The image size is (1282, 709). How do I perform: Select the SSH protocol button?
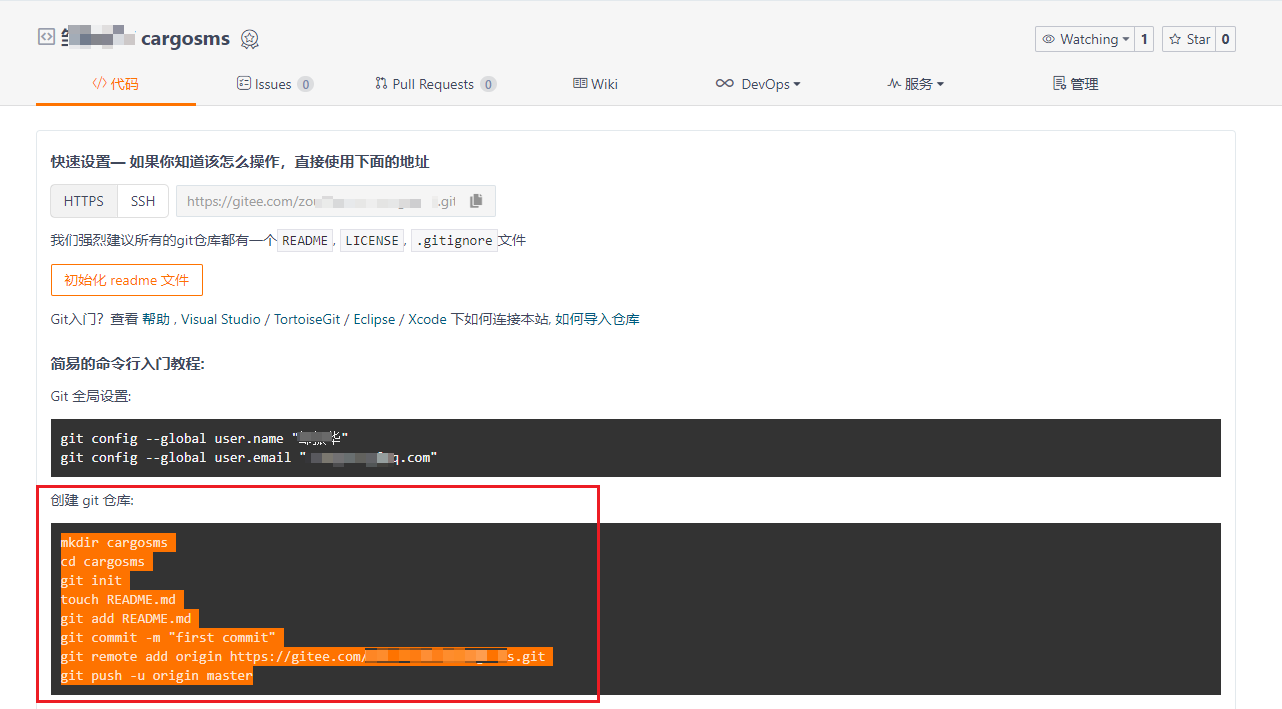coord(143,201)
